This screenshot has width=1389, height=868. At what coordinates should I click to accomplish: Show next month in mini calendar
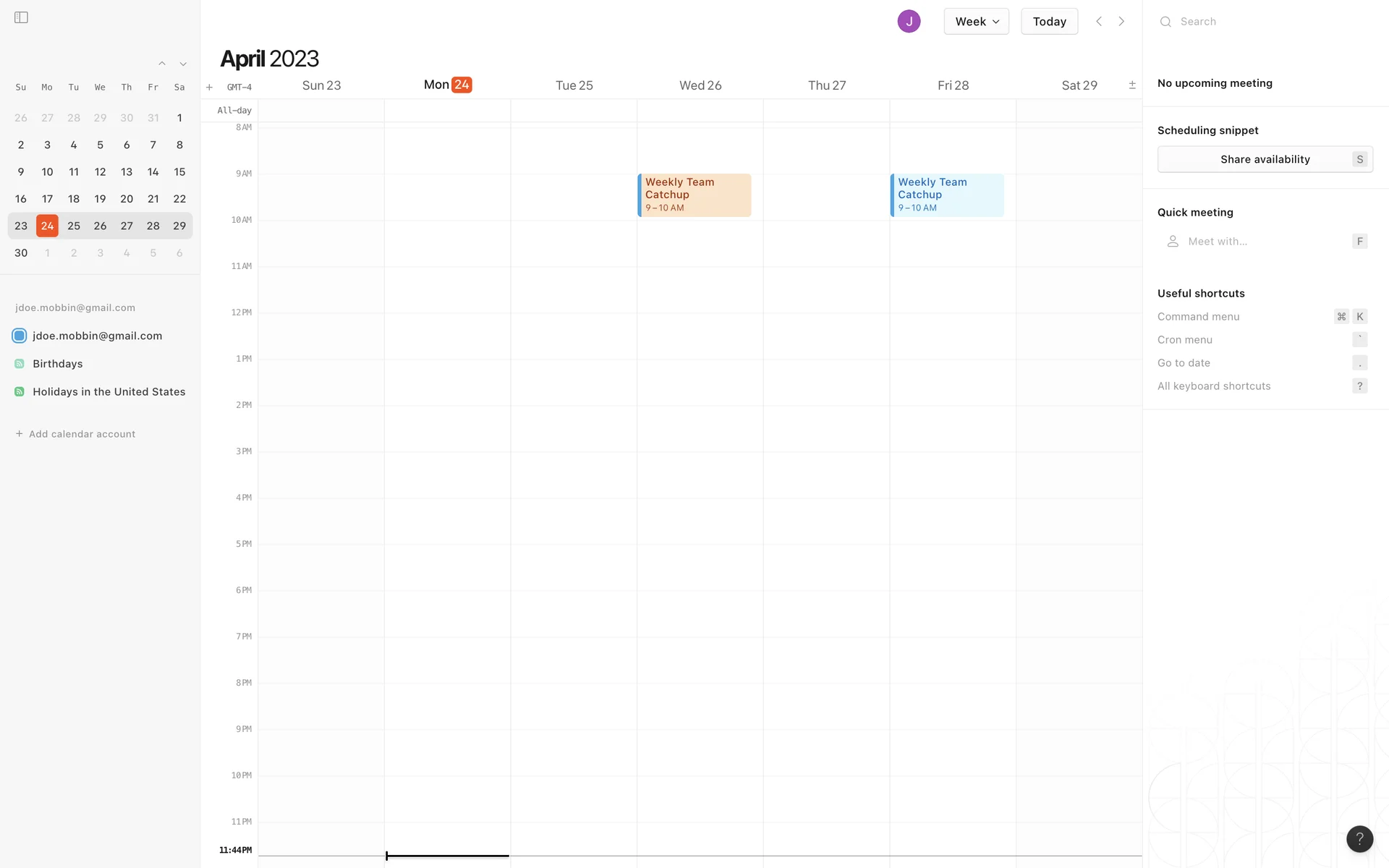(183, 64)
